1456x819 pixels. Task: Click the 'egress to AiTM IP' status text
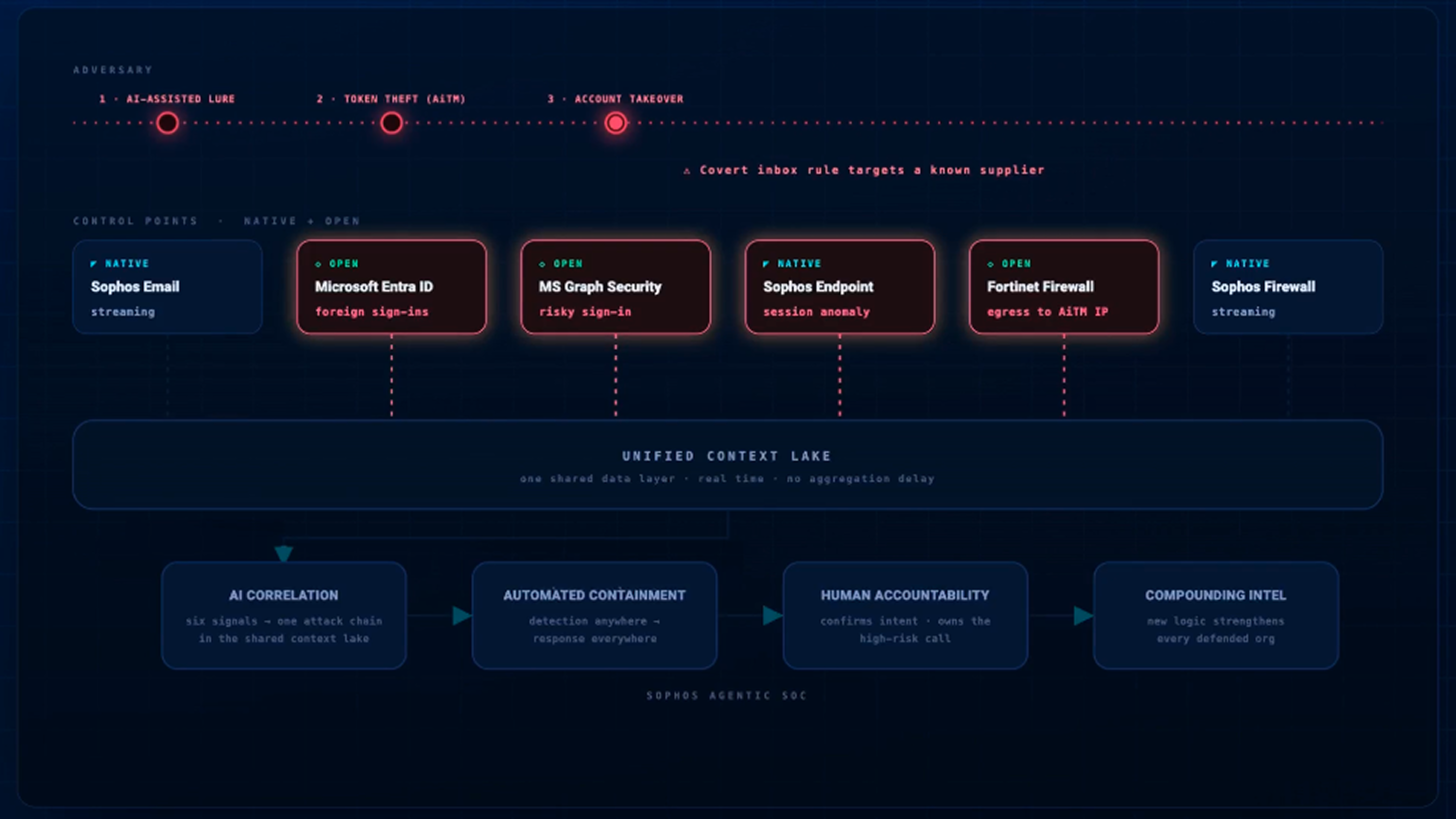pyautogui.click(x=1048, y=312)
